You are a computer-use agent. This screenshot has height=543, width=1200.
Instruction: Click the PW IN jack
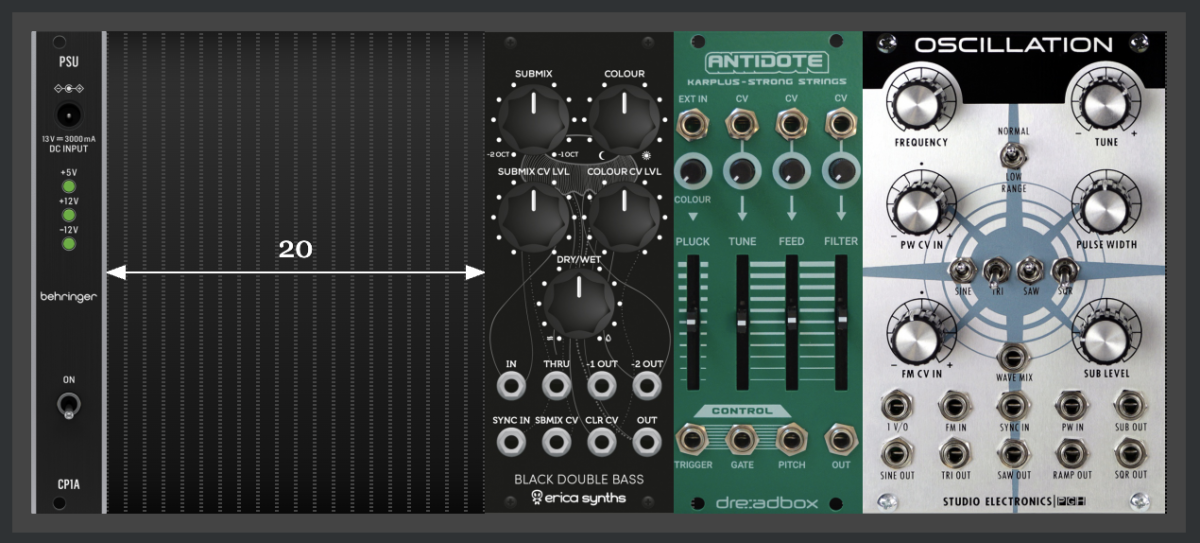[1072, 405]
